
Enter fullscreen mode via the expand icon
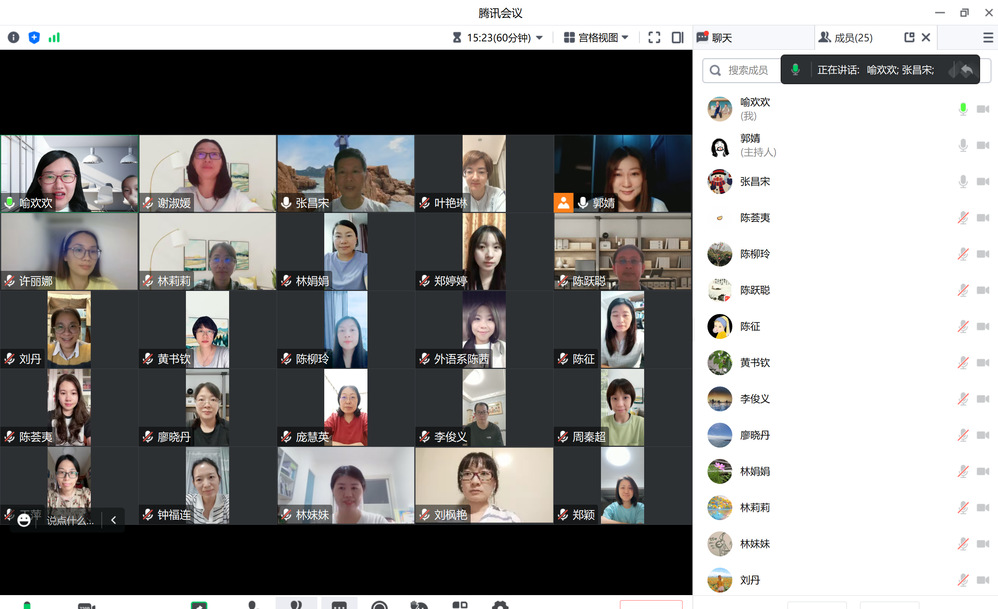654,38
